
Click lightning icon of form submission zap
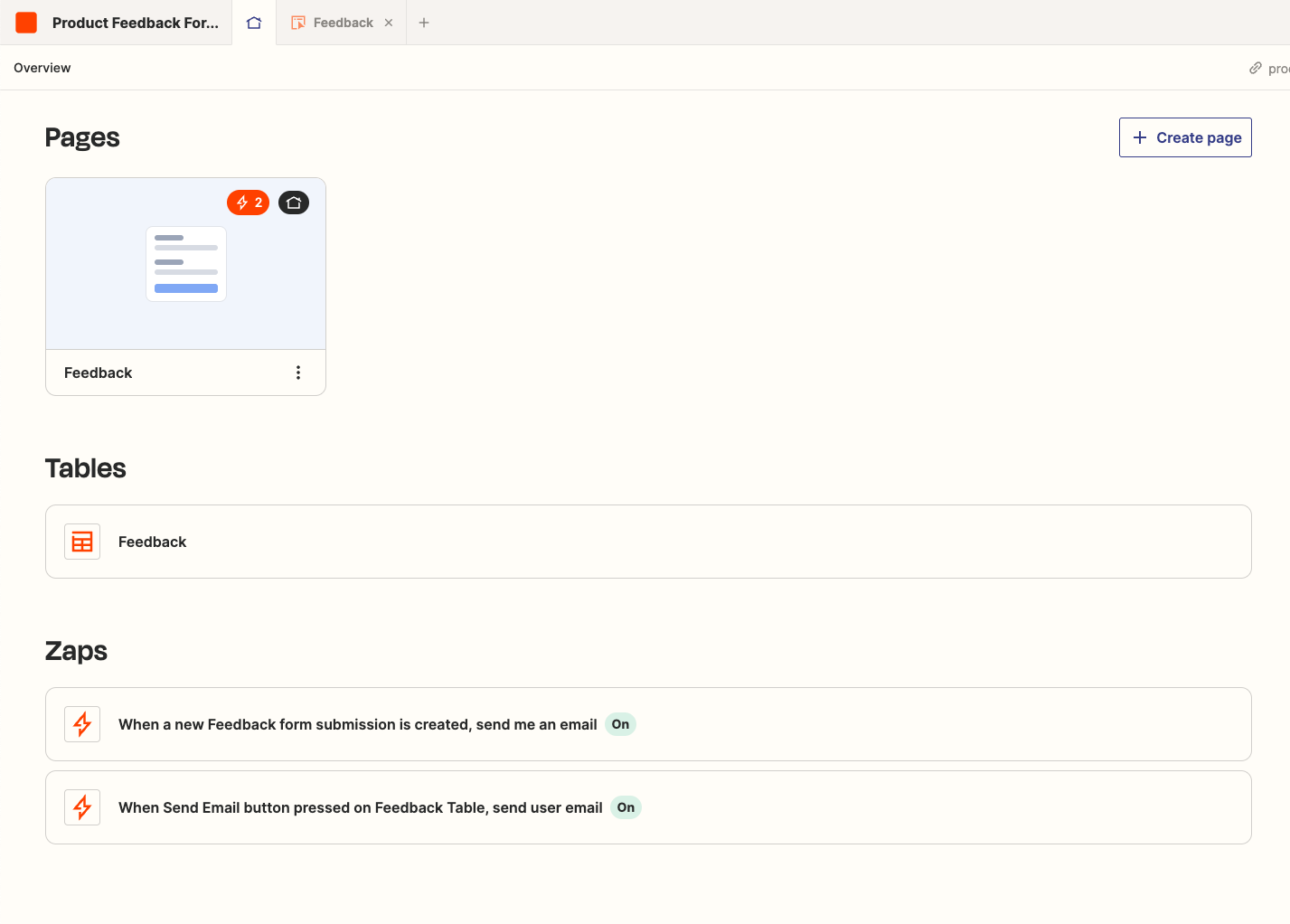(x=82, y=724)
